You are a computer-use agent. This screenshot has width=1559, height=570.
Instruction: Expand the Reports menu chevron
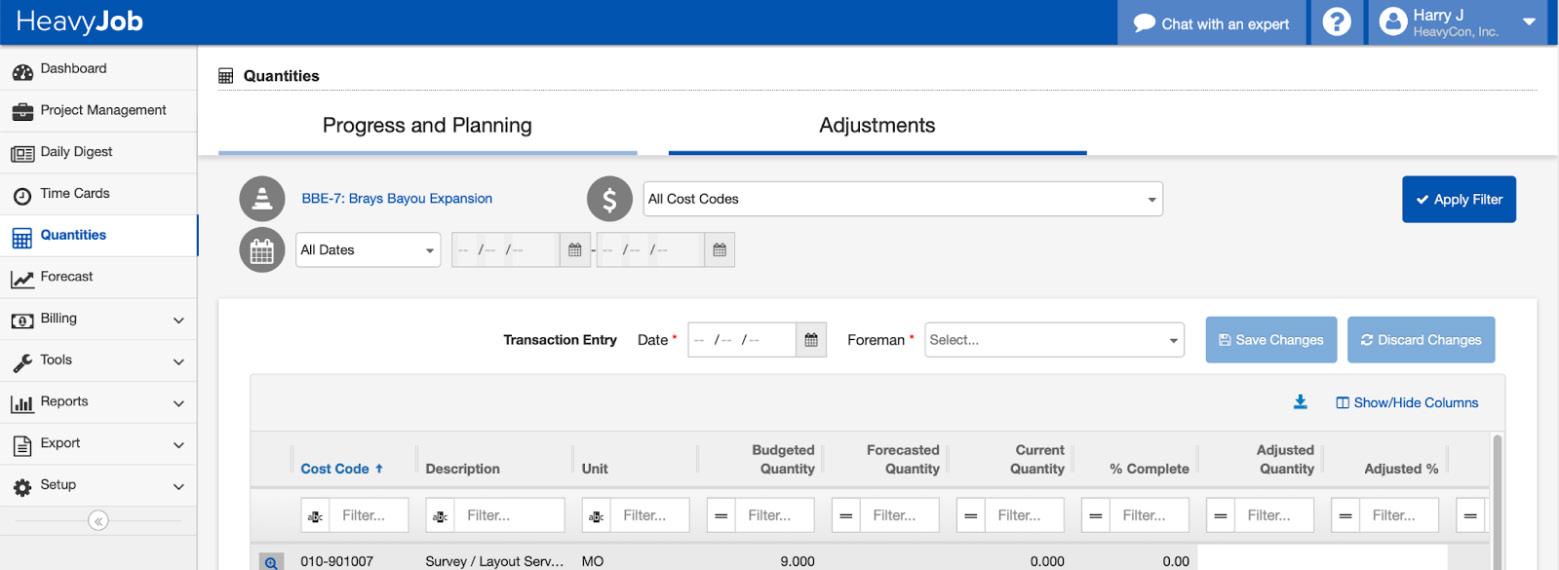click(179, 403)
